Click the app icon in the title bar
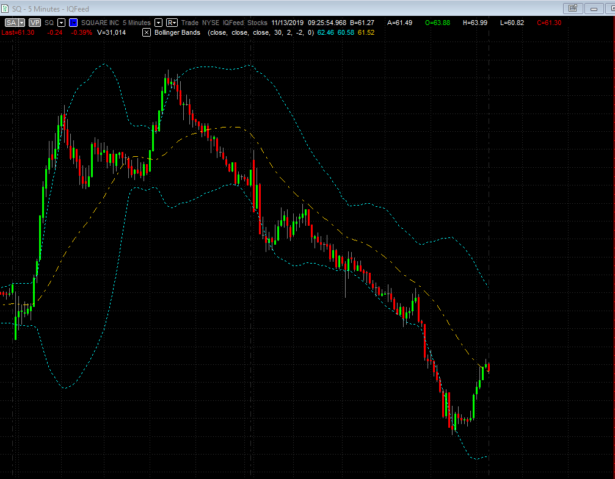The image size is (615, 479). tap(6, 6)
